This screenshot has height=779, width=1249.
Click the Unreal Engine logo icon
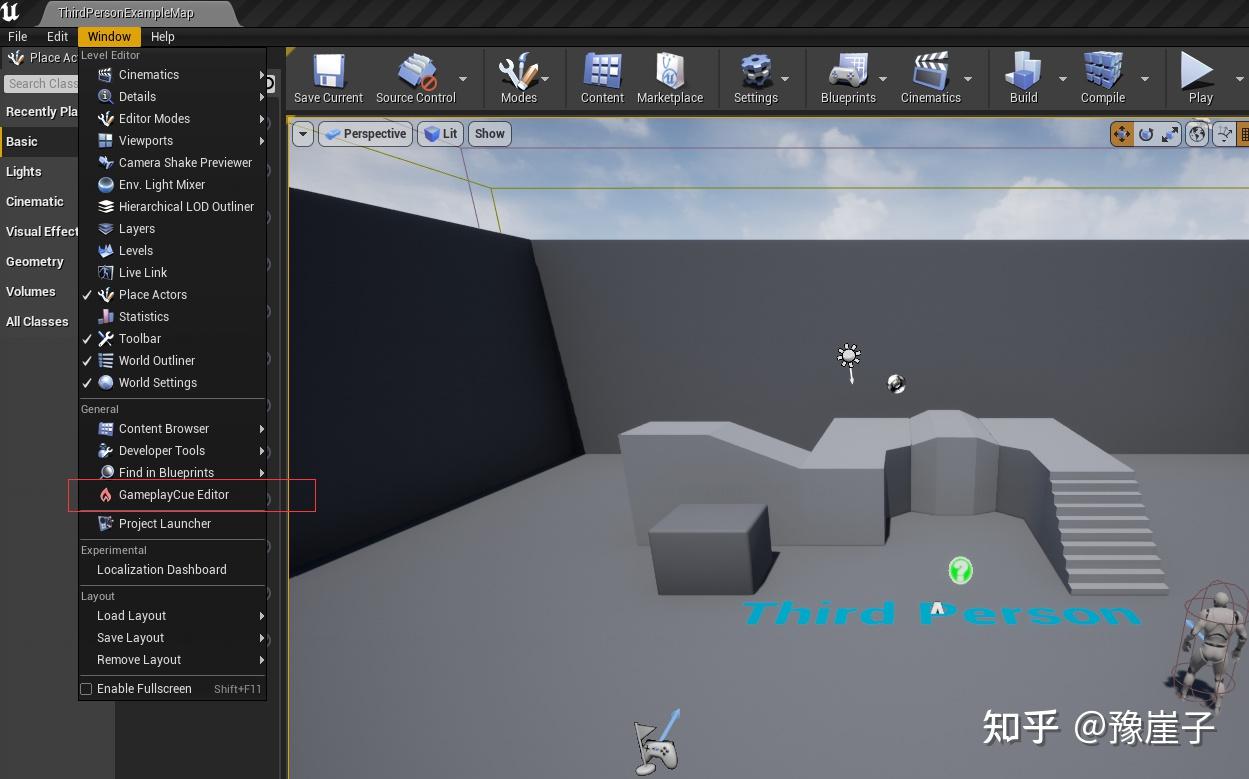pos(11,12)
